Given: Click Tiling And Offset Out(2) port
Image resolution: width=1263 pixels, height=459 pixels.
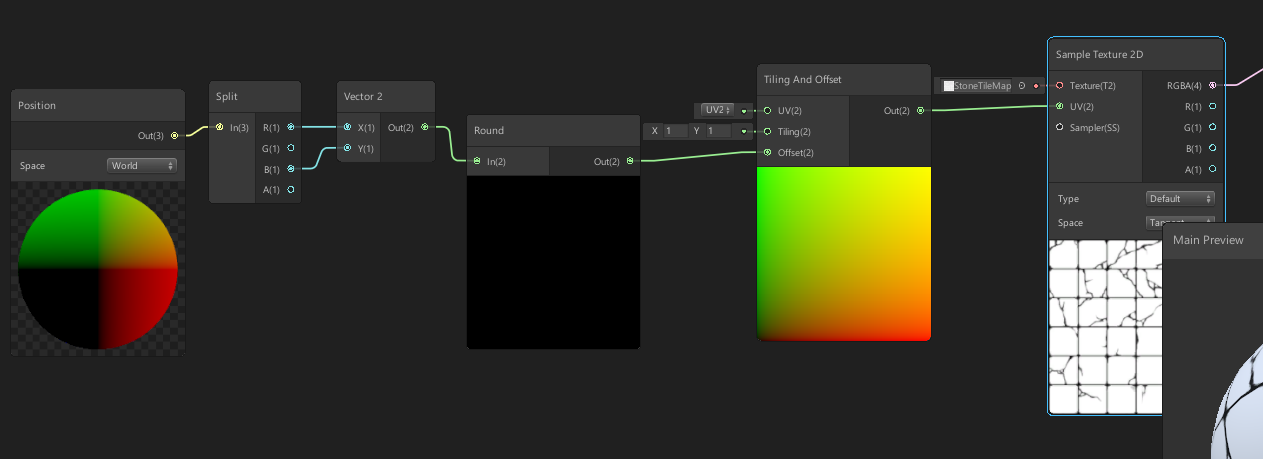Looking at the screenshot, I should coord(921,110).
